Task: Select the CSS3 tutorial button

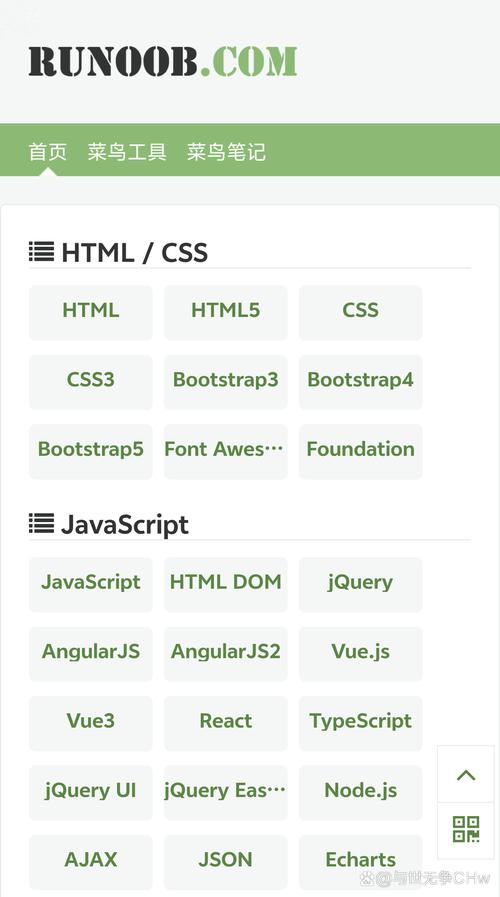Action: click(90, 382)
